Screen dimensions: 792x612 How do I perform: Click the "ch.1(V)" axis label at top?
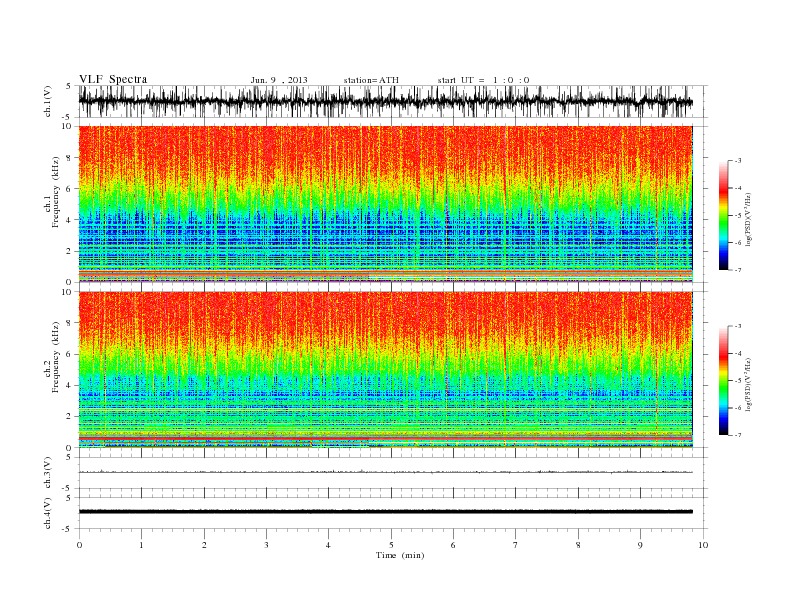click(x=48, y=101)
